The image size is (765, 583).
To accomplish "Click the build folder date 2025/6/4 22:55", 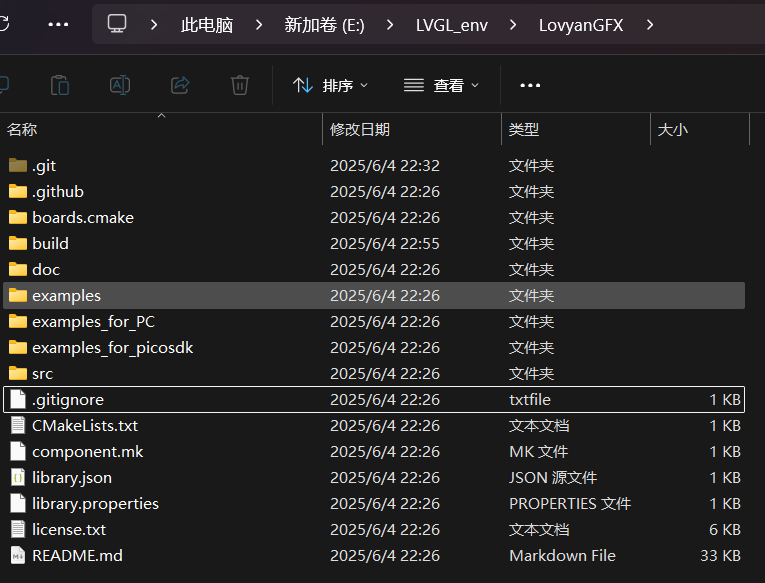I will [385, 243].
